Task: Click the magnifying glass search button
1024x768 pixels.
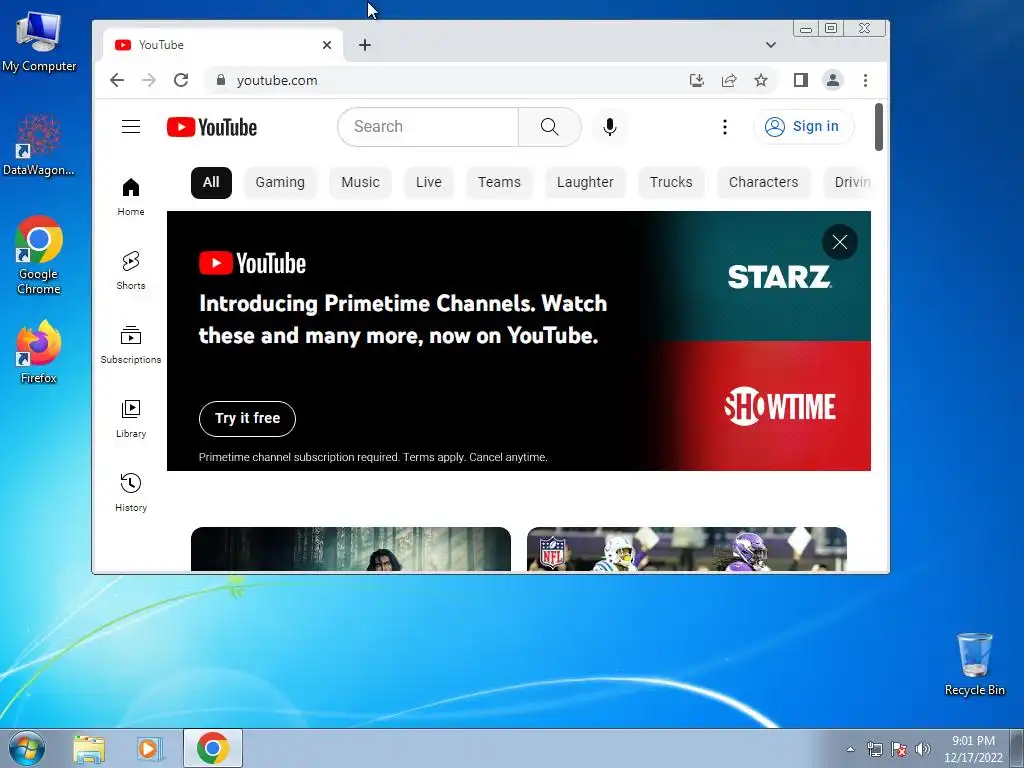Action: [x=549, y=127]
